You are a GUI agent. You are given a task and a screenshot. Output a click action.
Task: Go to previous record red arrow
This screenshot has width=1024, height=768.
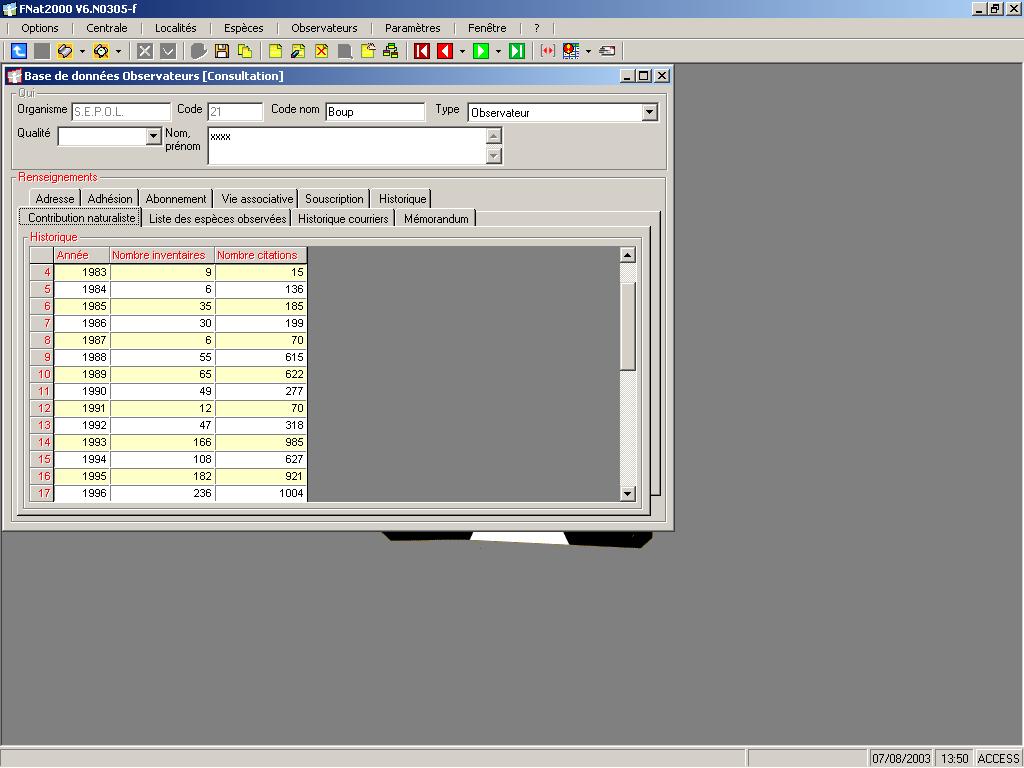pos(445,51)
